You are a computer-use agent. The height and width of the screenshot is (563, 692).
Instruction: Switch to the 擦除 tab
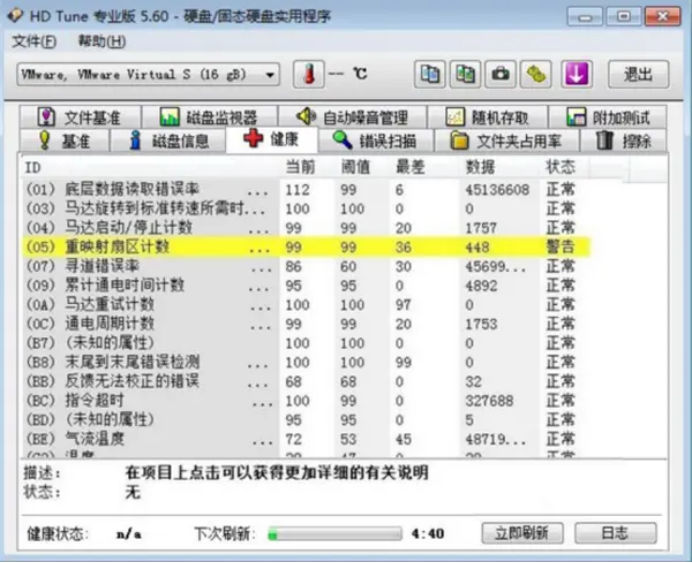[x=624, y=141]
